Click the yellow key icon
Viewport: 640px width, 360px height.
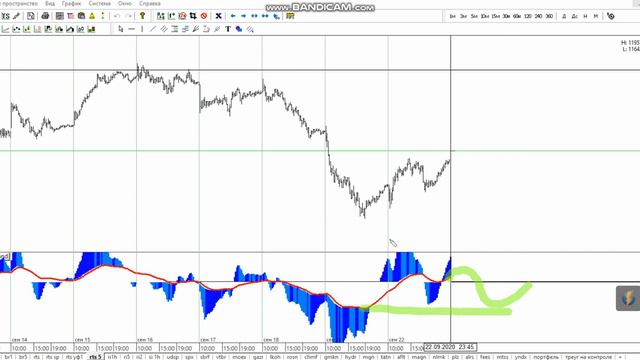(142, 16)
